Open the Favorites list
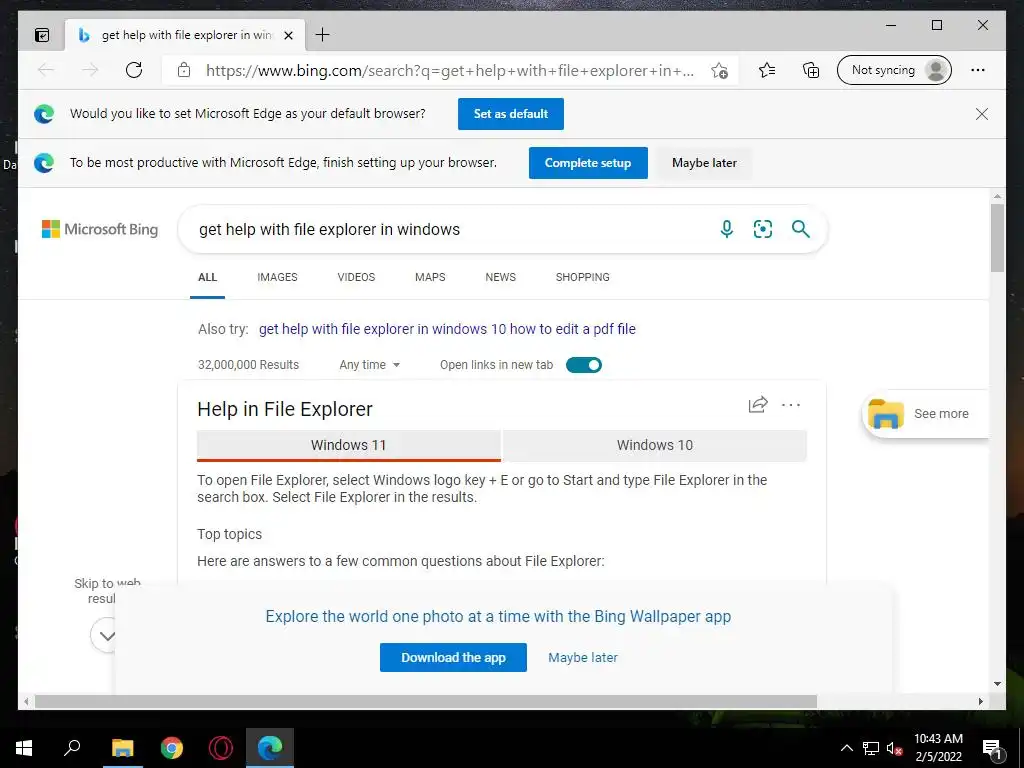Image resolution: width=1024 pixels, height=768 pixels. tap(767, 70)
